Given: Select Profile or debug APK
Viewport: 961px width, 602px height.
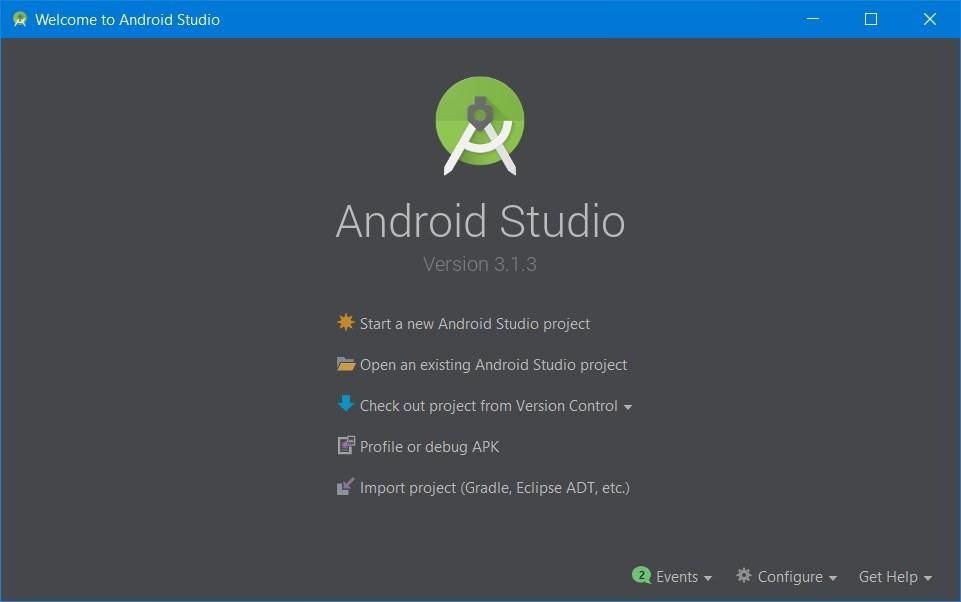Looking at the screenshot, I should [430, 447].
